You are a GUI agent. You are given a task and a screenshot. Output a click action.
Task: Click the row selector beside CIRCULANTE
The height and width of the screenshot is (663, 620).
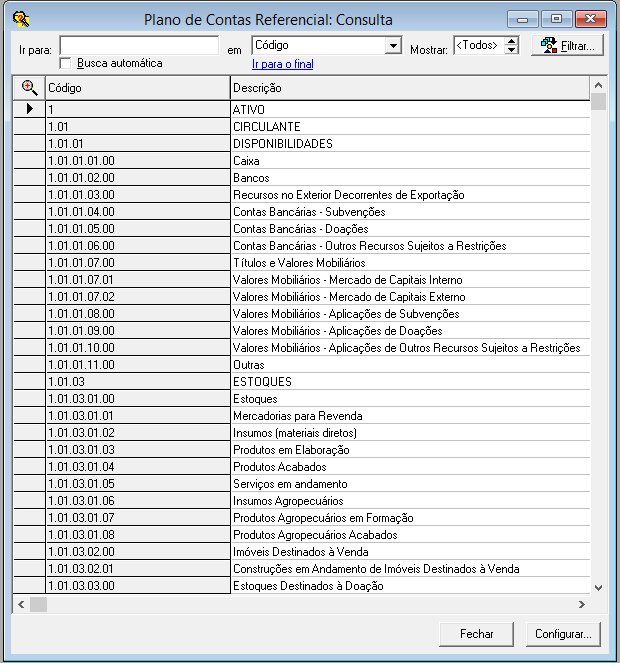29,126
